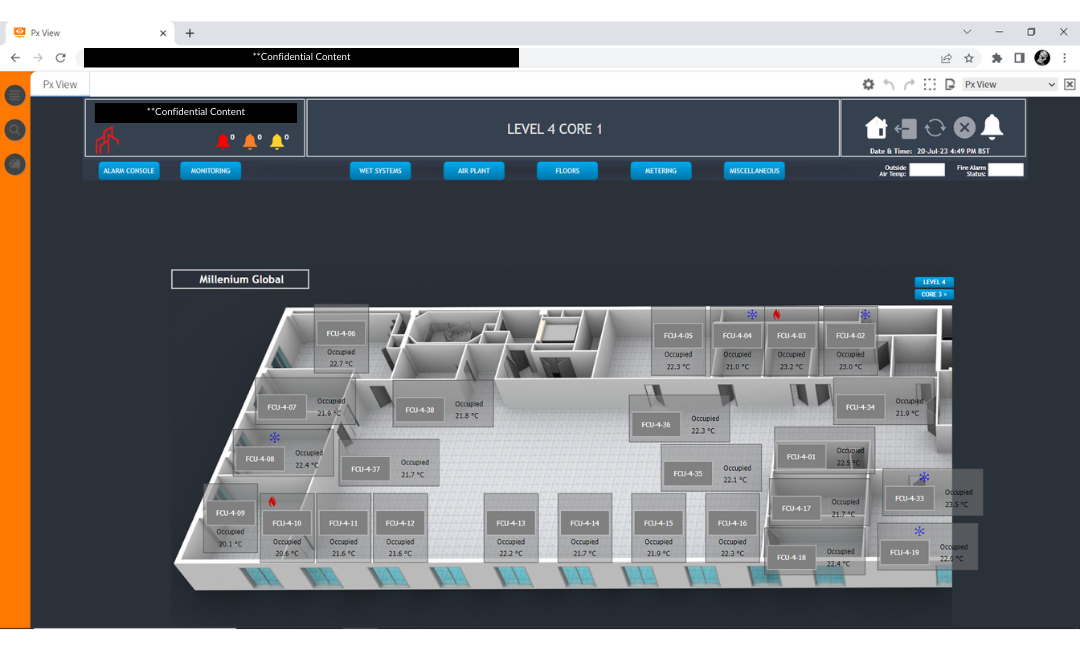The height and width of the screenshot is (650, 1080).
Task: Select the LEVEL 4 button on the floor plan
Action: coord(934,282)
